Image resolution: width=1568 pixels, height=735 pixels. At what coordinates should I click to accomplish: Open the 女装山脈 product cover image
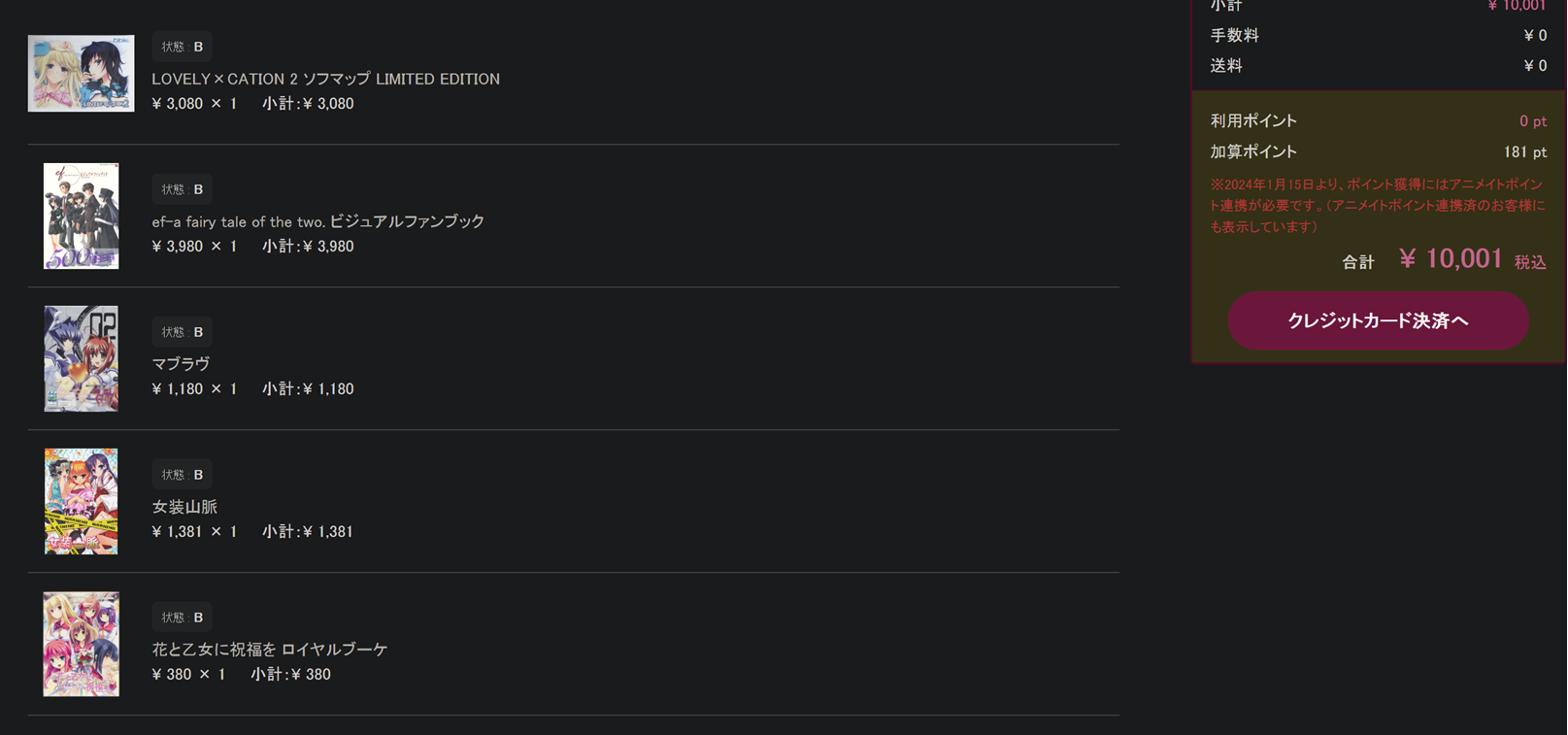81,501
